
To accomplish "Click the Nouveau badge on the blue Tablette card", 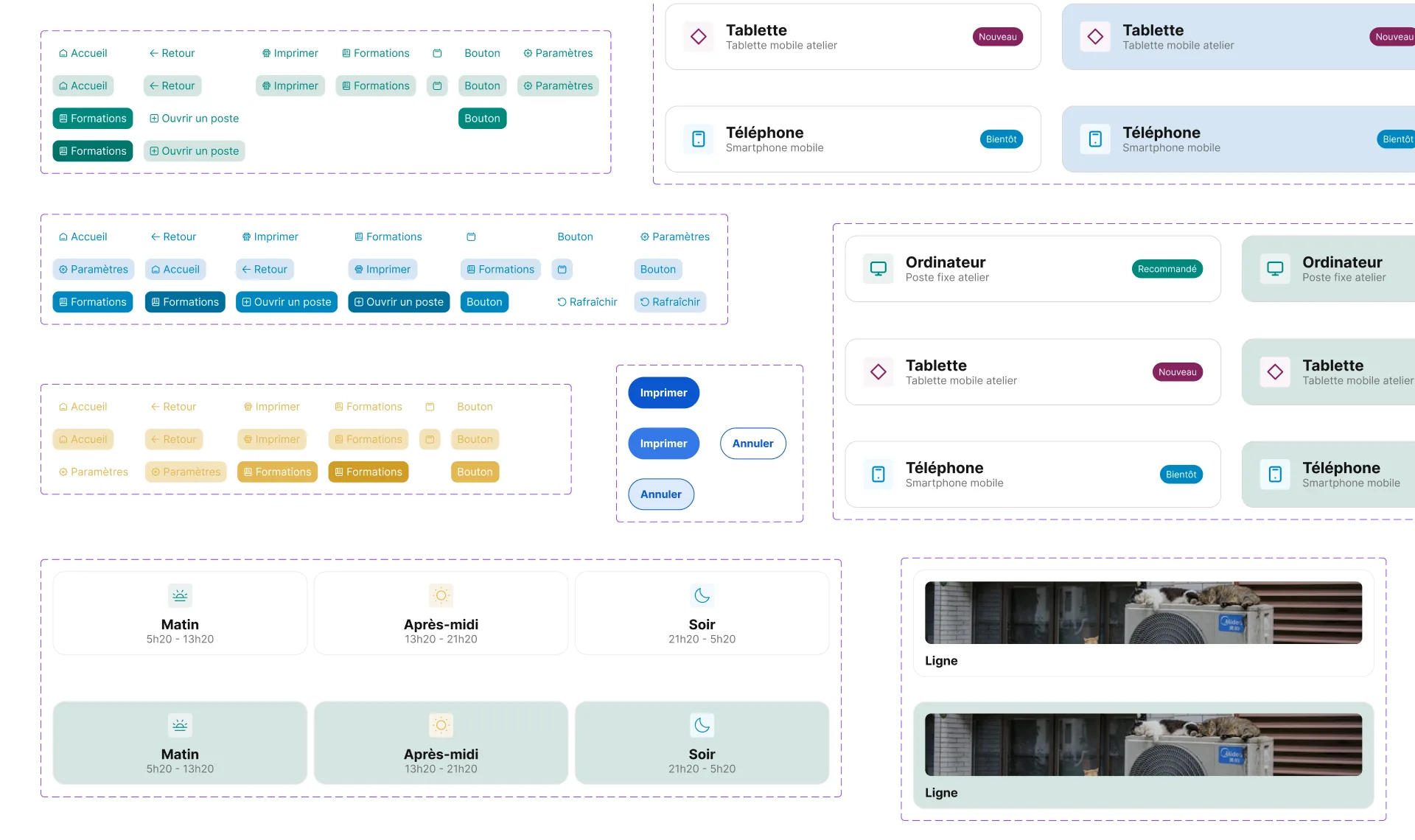I will (1392, 37).
